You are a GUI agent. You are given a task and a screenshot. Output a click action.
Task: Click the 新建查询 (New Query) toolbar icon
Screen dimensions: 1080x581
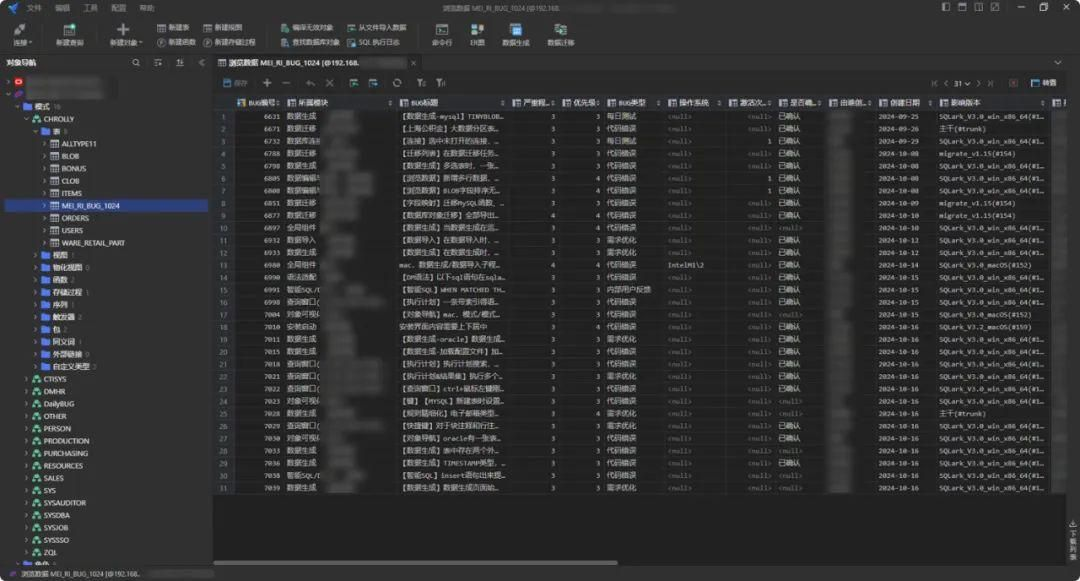69,34
